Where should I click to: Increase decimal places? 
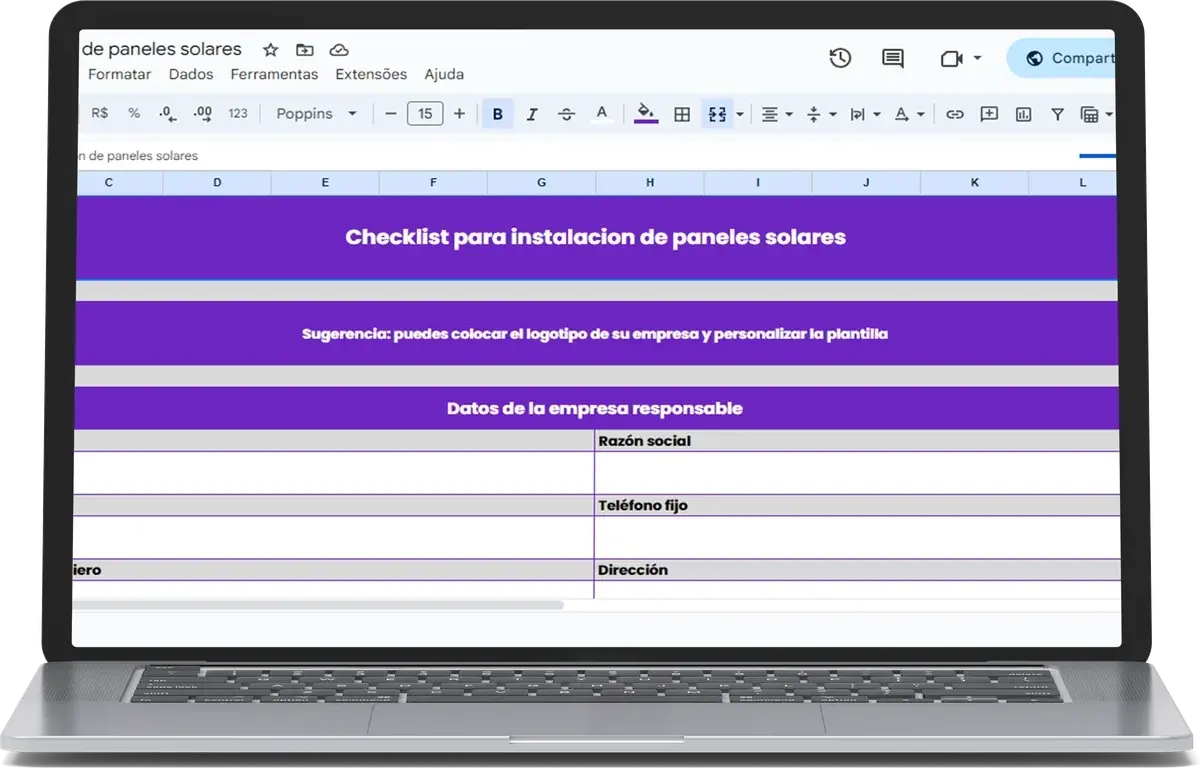point(202,114)
